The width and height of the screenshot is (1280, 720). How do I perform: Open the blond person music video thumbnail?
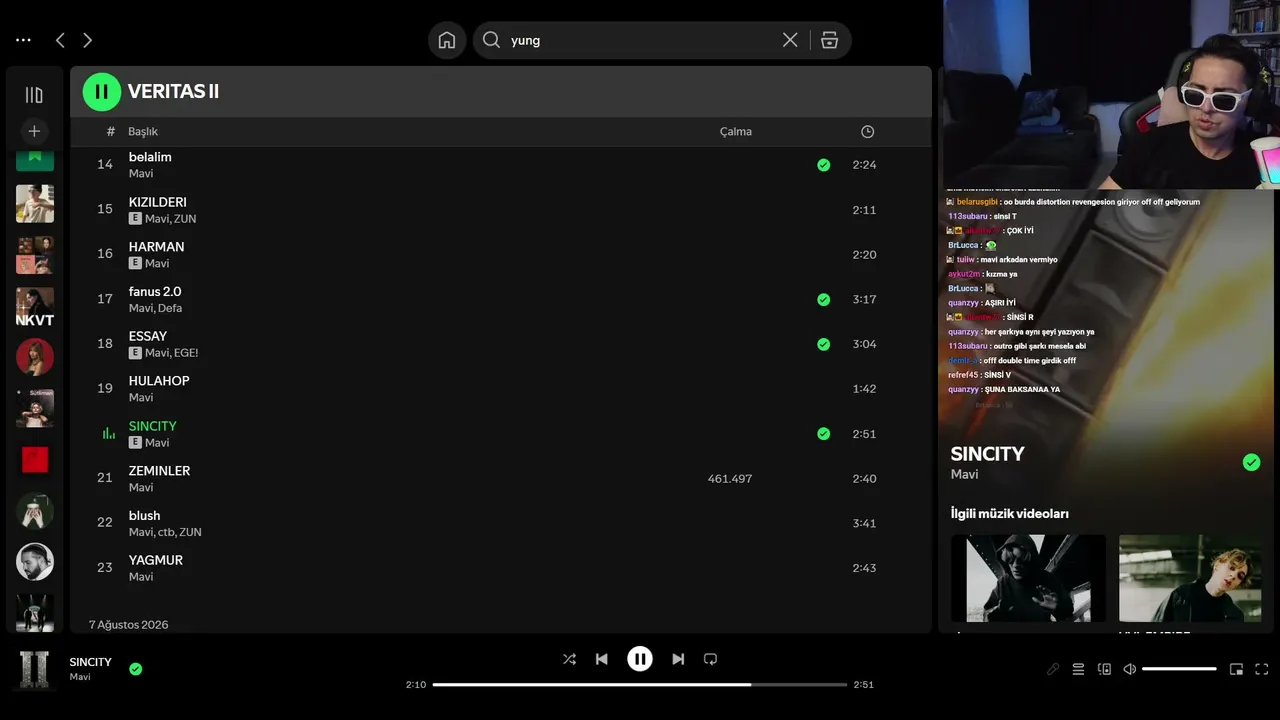pos(1190,578)
